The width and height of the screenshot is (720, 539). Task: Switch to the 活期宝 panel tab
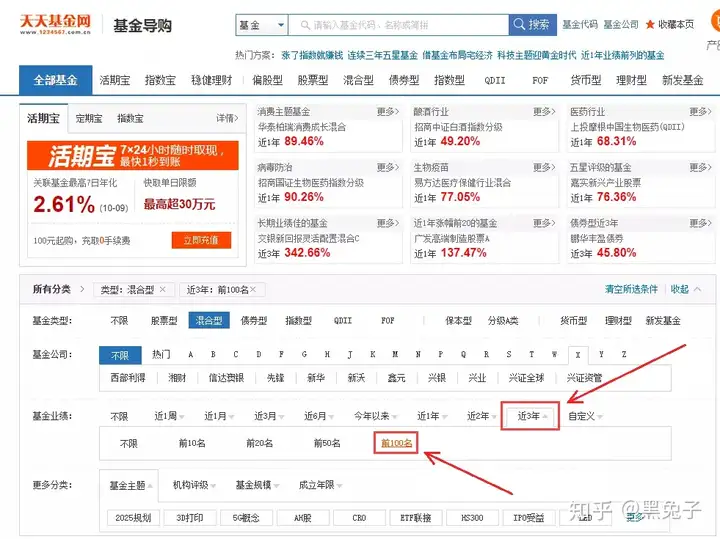(x=44, y=118)
